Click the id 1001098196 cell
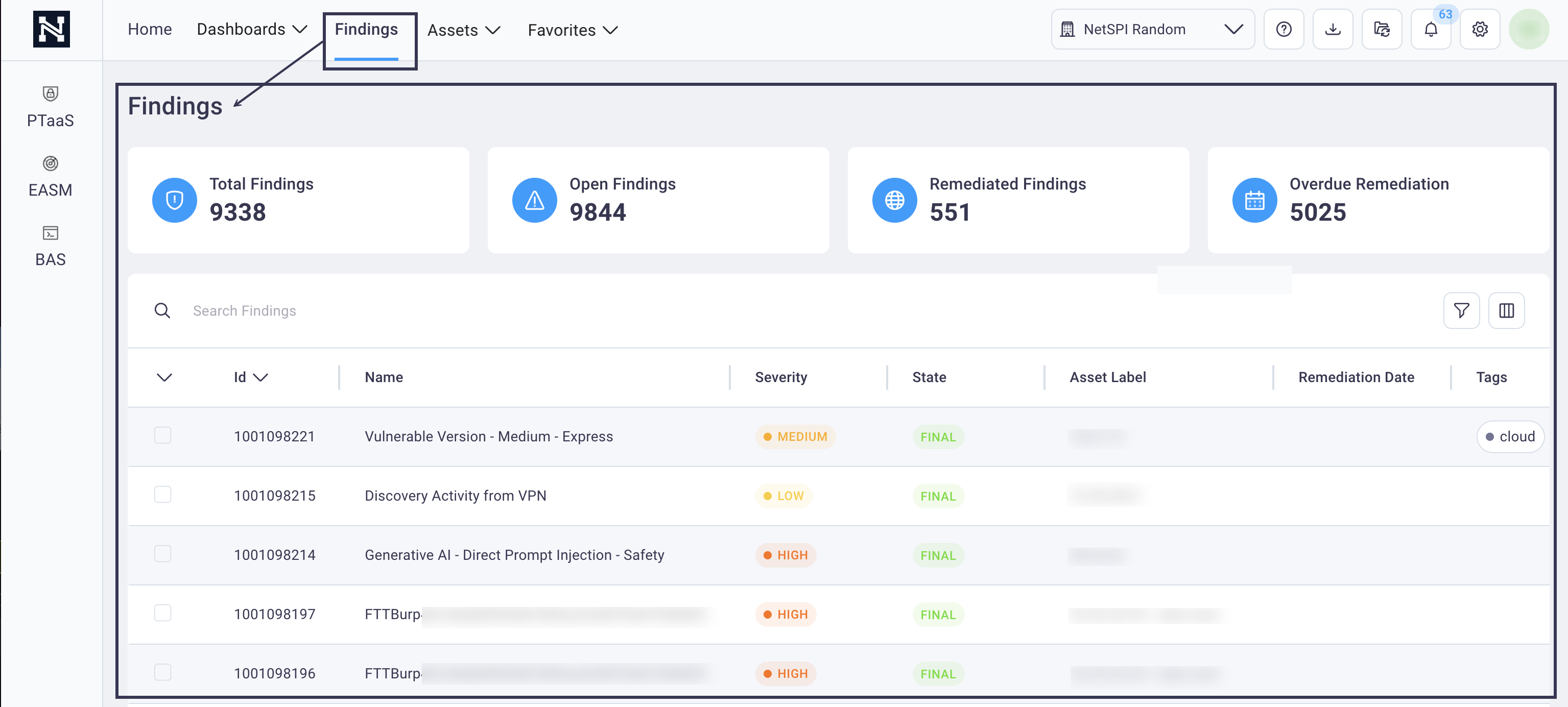The height and width of the screenshot is (707, 1568). coord(274,673)
